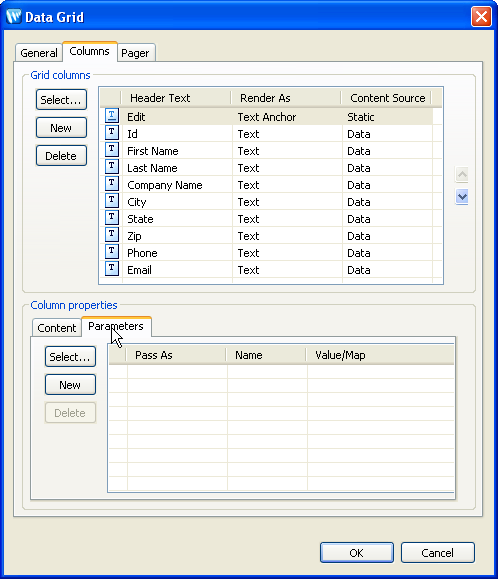Switch to the General tab
498x579 pixels.
[39, 53]
